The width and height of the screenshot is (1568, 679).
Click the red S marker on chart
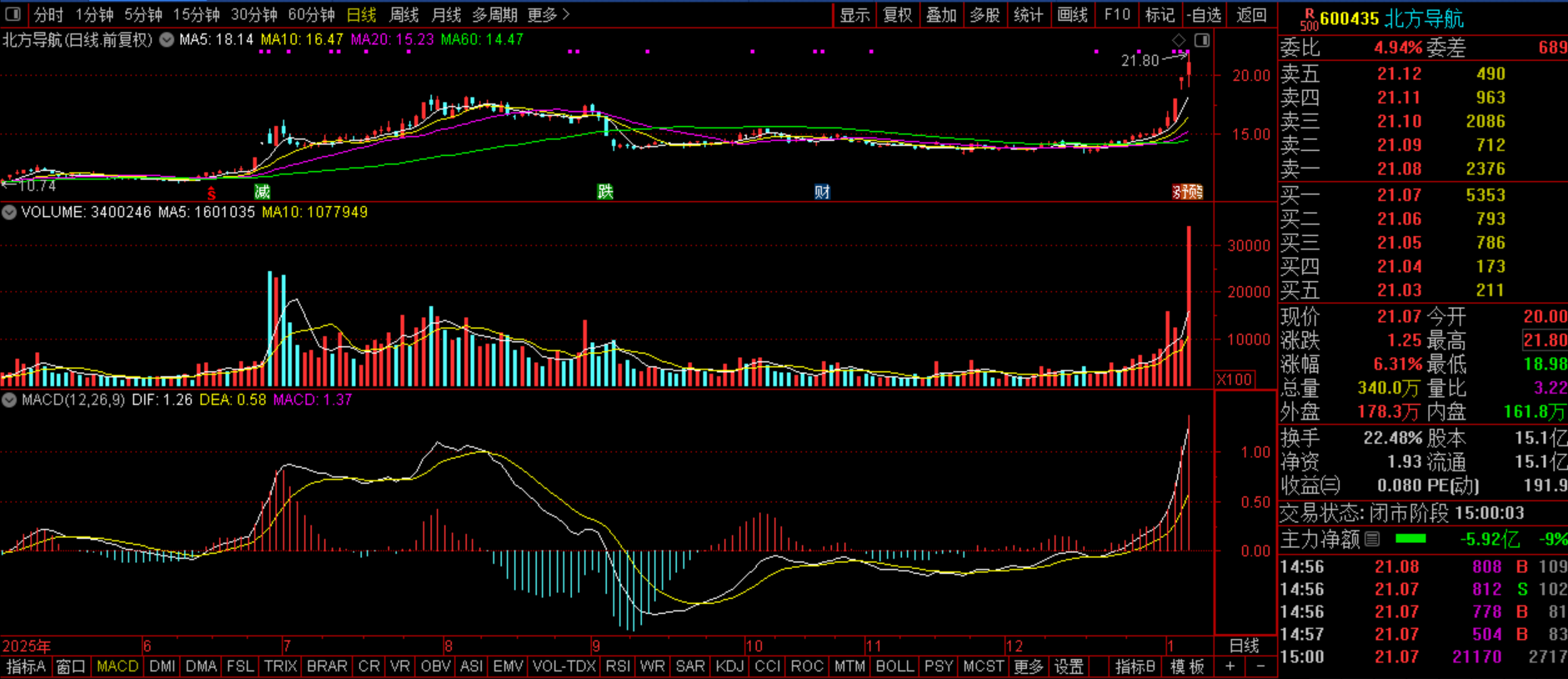click(212, 194)
